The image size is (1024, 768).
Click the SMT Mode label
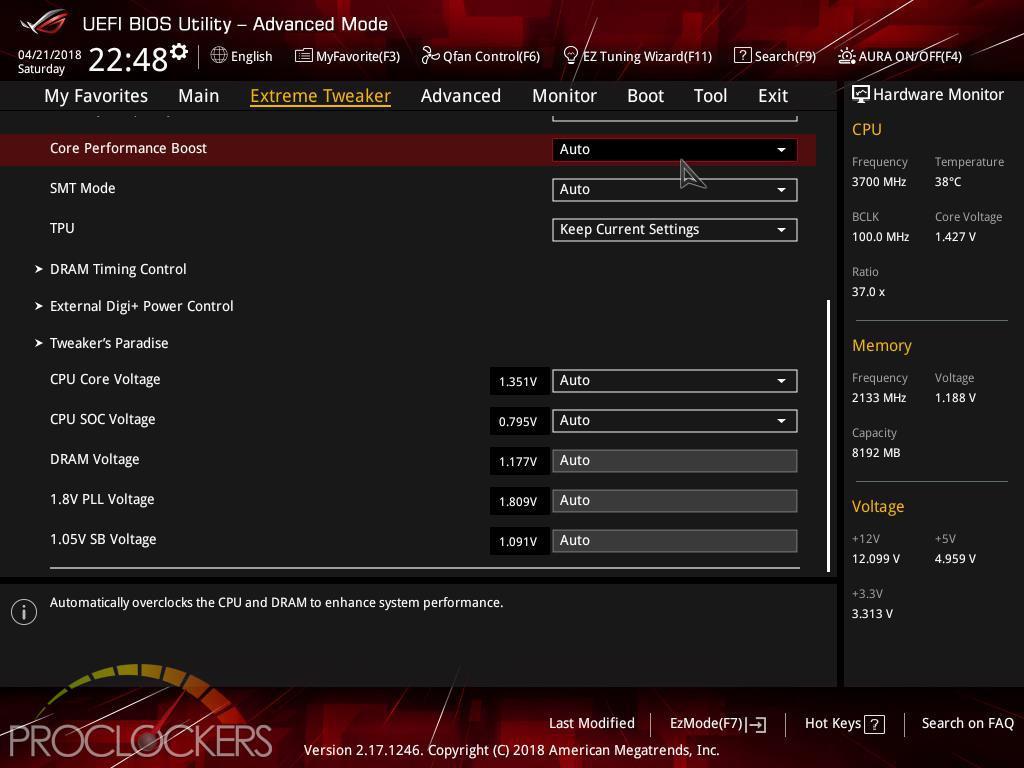[82, 188]
